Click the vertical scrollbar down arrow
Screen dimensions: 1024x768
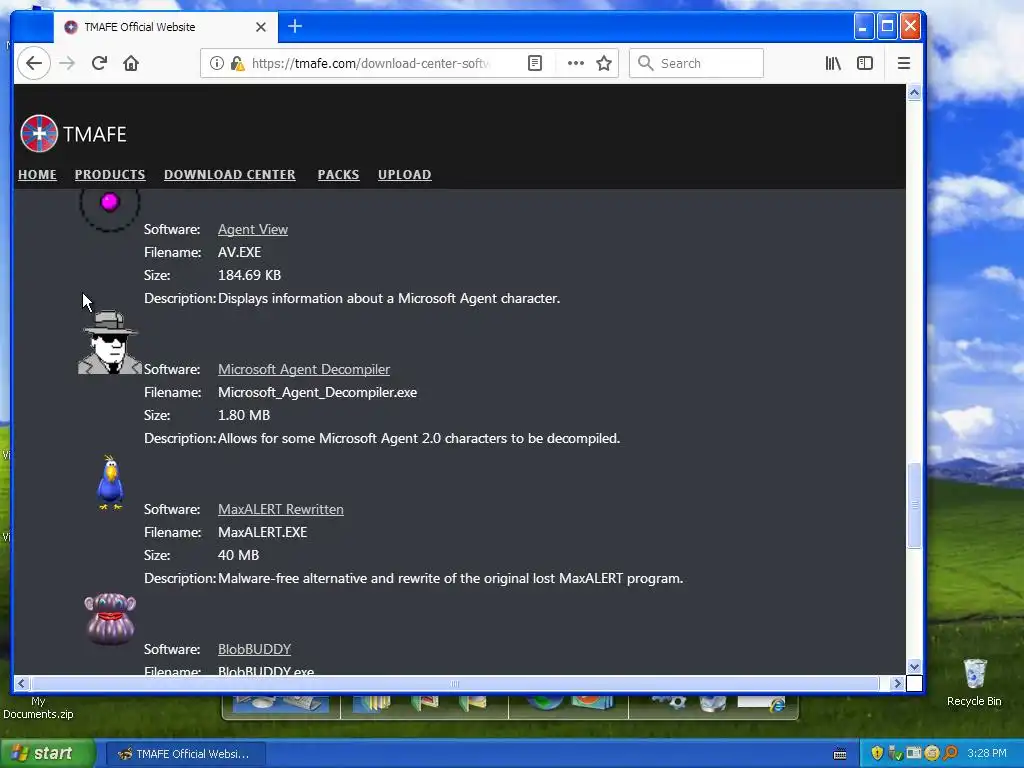point(914,667)
